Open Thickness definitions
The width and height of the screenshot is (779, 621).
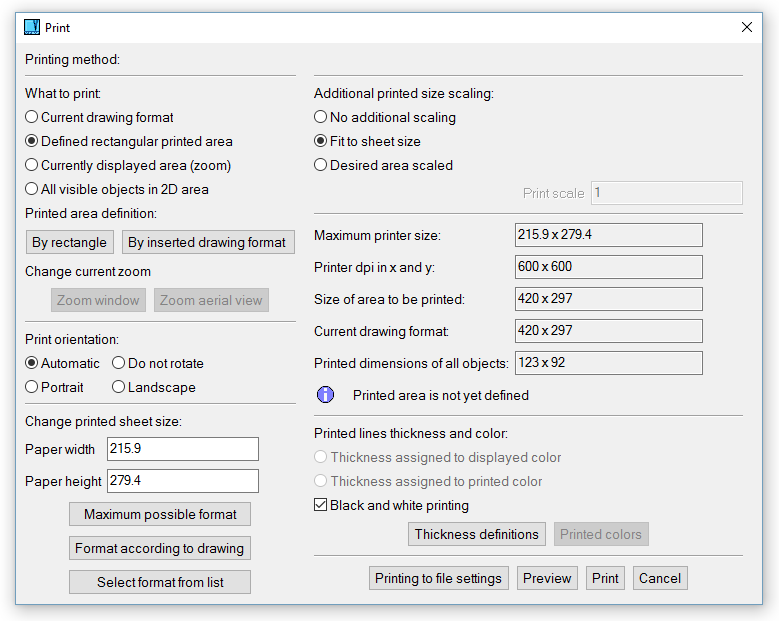point(477,534)
